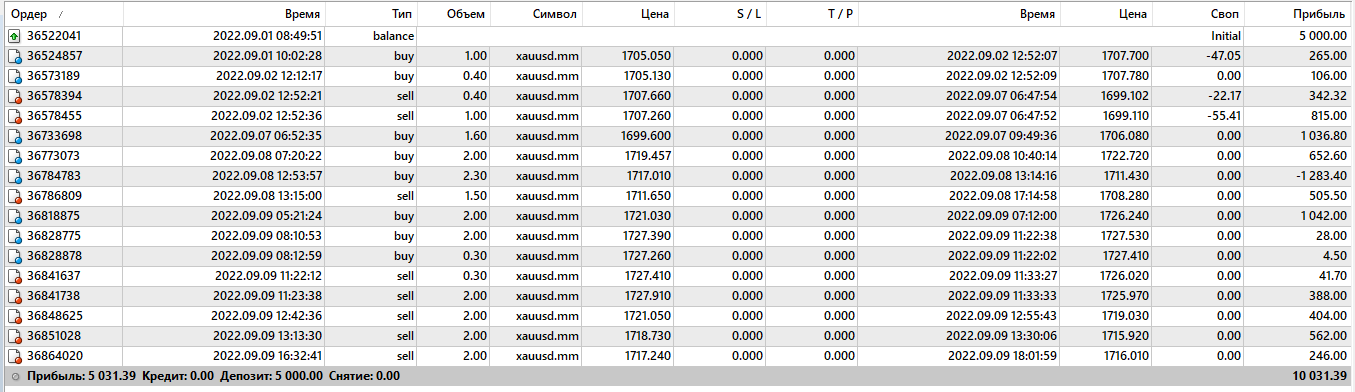This screenshot has width=1355, height=392.
Task: Select the row of order 36573189
Action: [677, 76]
